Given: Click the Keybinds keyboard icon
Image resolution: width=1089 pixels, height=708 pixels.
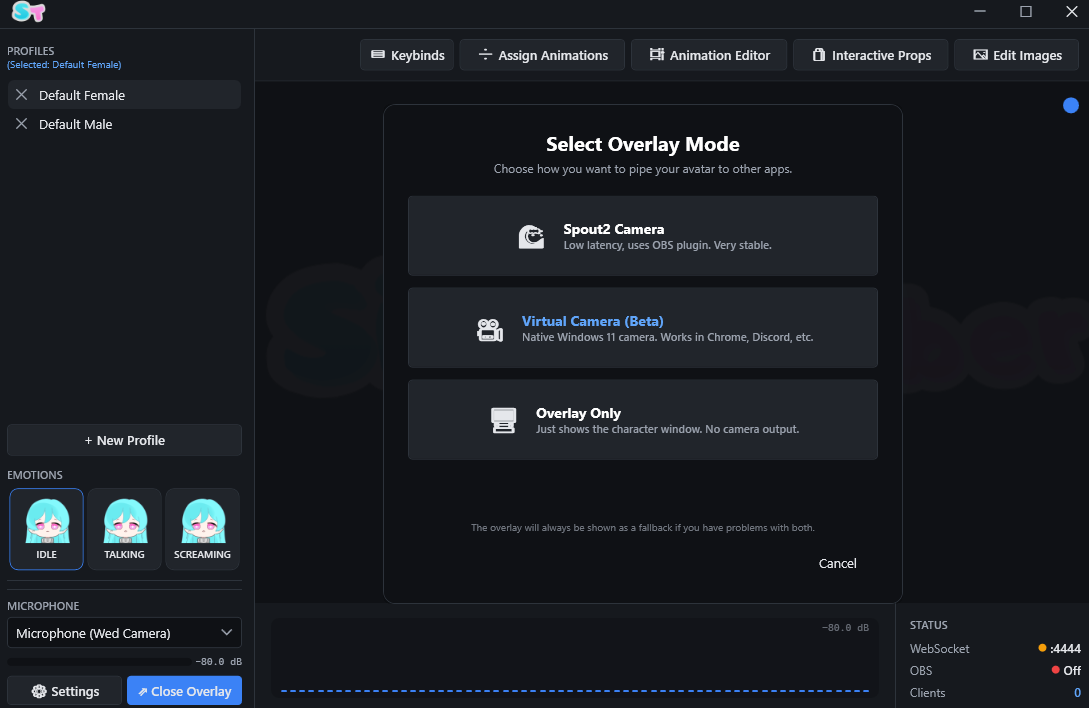Looking at the screenshot, I should [x=378, y=54].
